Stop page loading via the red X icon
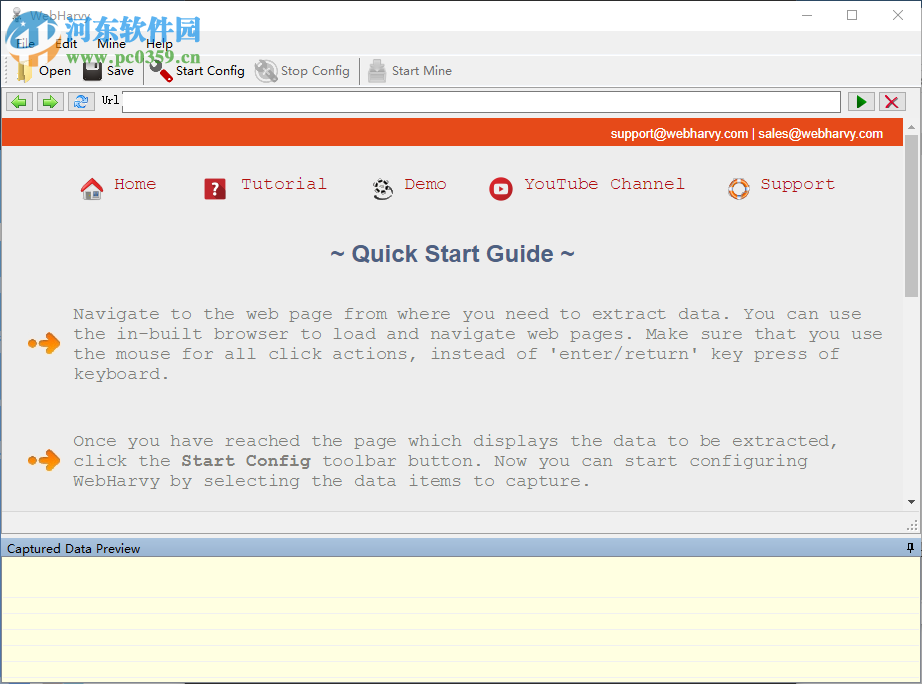The width and height of the screenshot is (922, 684). tap(891, 101)
